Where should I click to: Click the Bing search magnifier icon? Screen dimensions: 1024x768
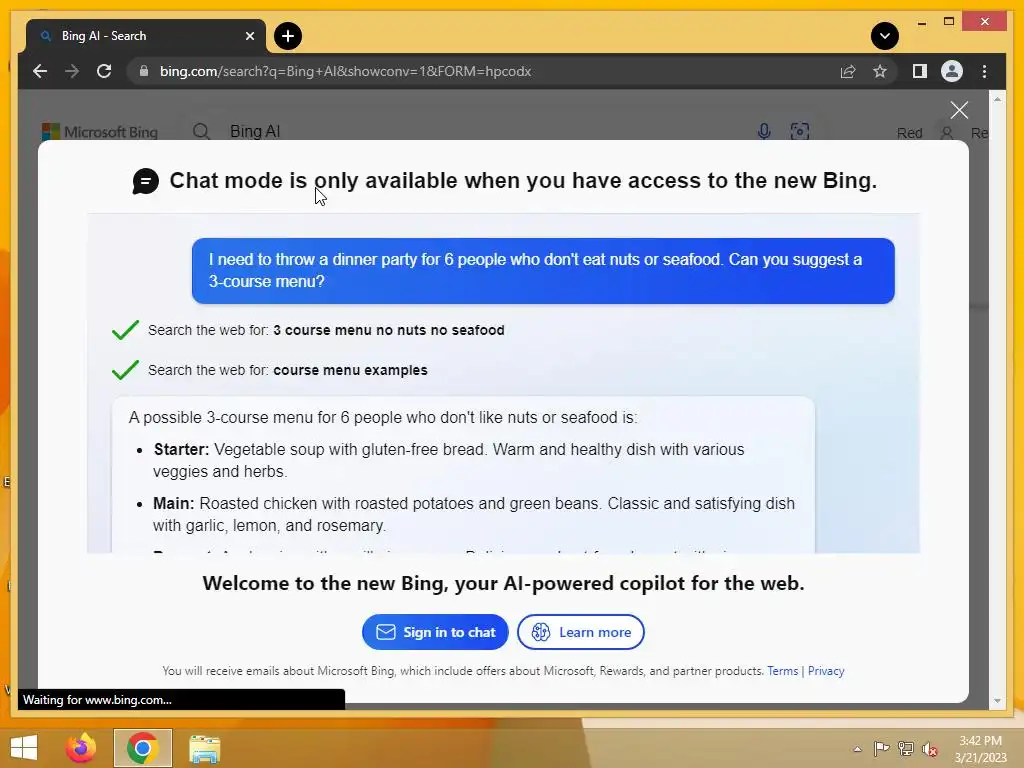click(201, 131)
